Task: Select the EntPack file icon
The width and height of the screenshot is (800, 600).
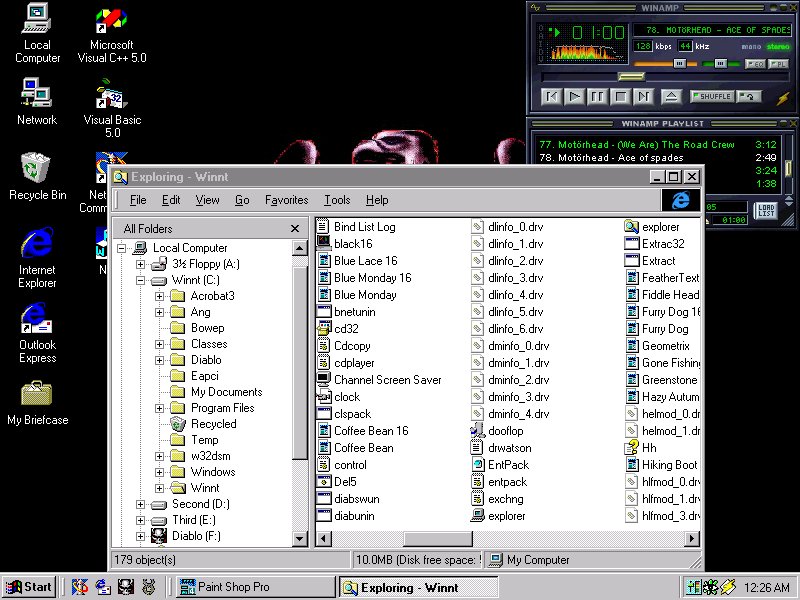Action: (x=477, y=465)
